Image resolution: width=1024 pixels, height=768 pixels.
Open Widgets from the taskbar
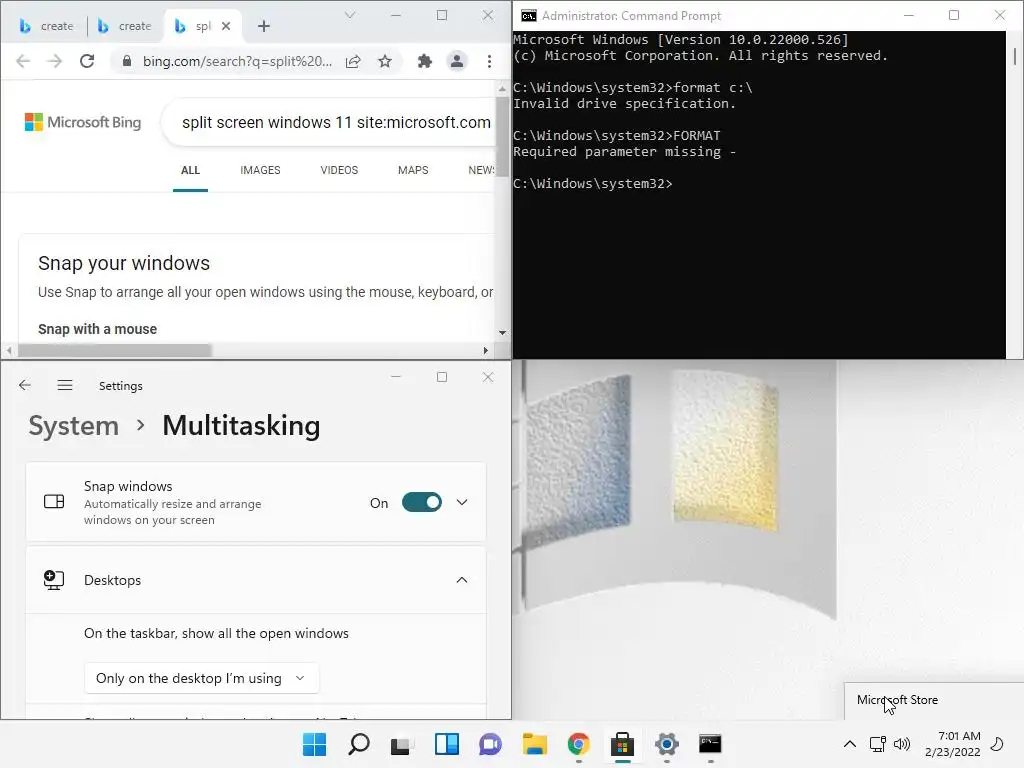tap(447, 744)
